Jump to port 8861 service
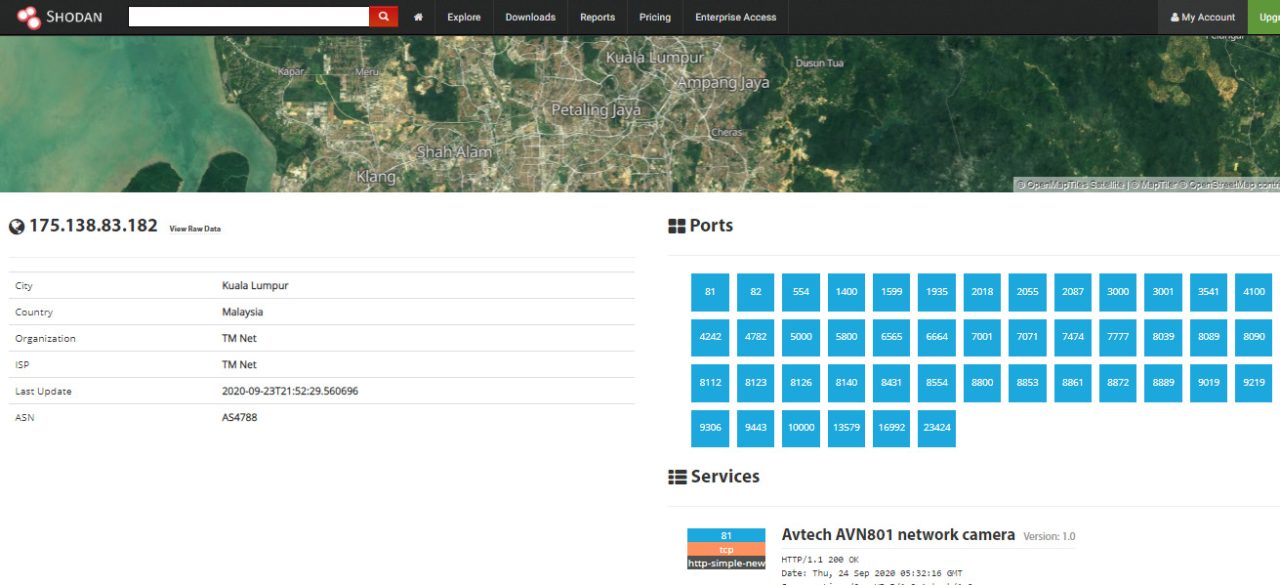 pyautogui.click(x=1073, y=383)
